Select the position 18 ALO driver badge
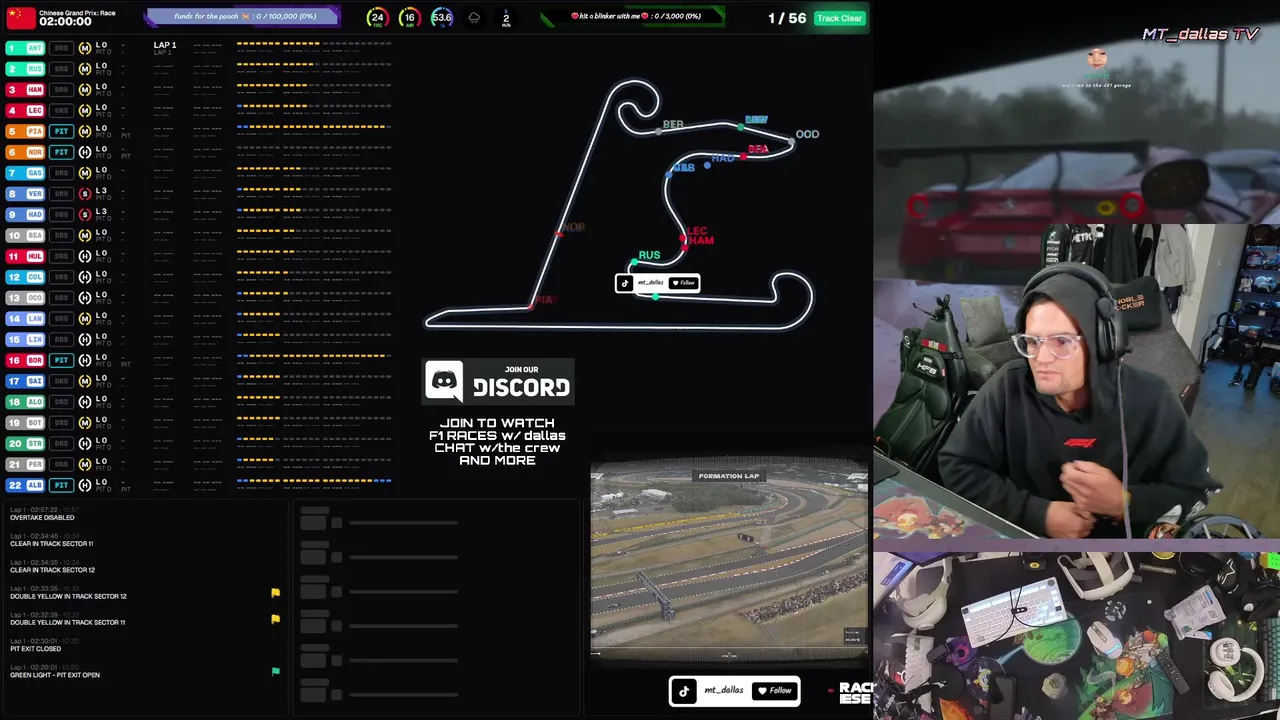Image resolution: width=1280 pixels, height=720 pixels. [x=25, y=402]
